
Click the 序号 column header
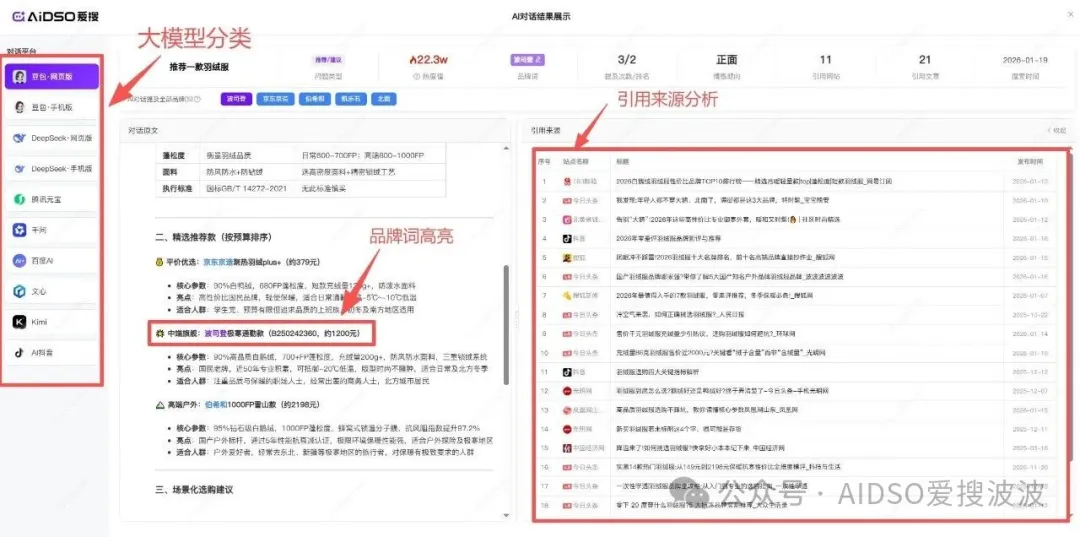pos(544,162)
